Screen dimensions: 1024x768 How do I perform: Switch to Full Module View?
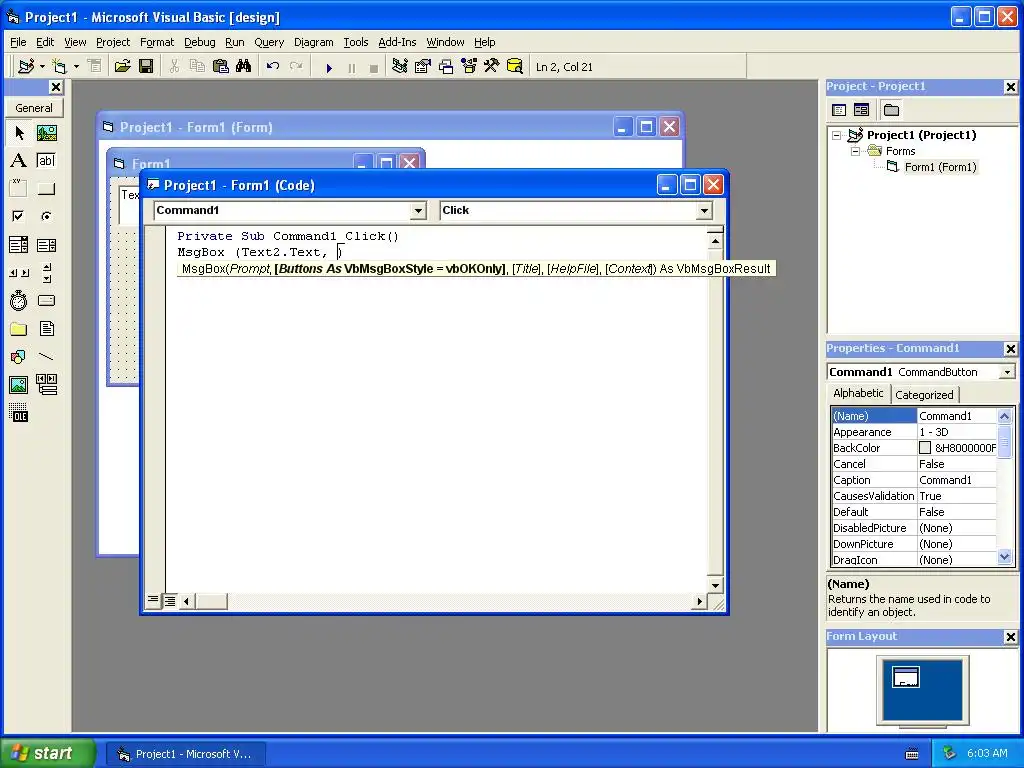coord(170,600)
